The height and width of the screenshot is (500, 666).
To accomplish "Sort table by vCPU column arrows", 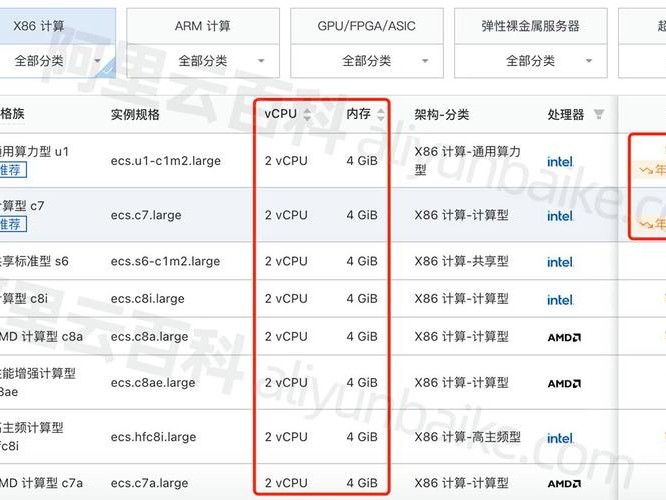I will [x=307, y=114].
